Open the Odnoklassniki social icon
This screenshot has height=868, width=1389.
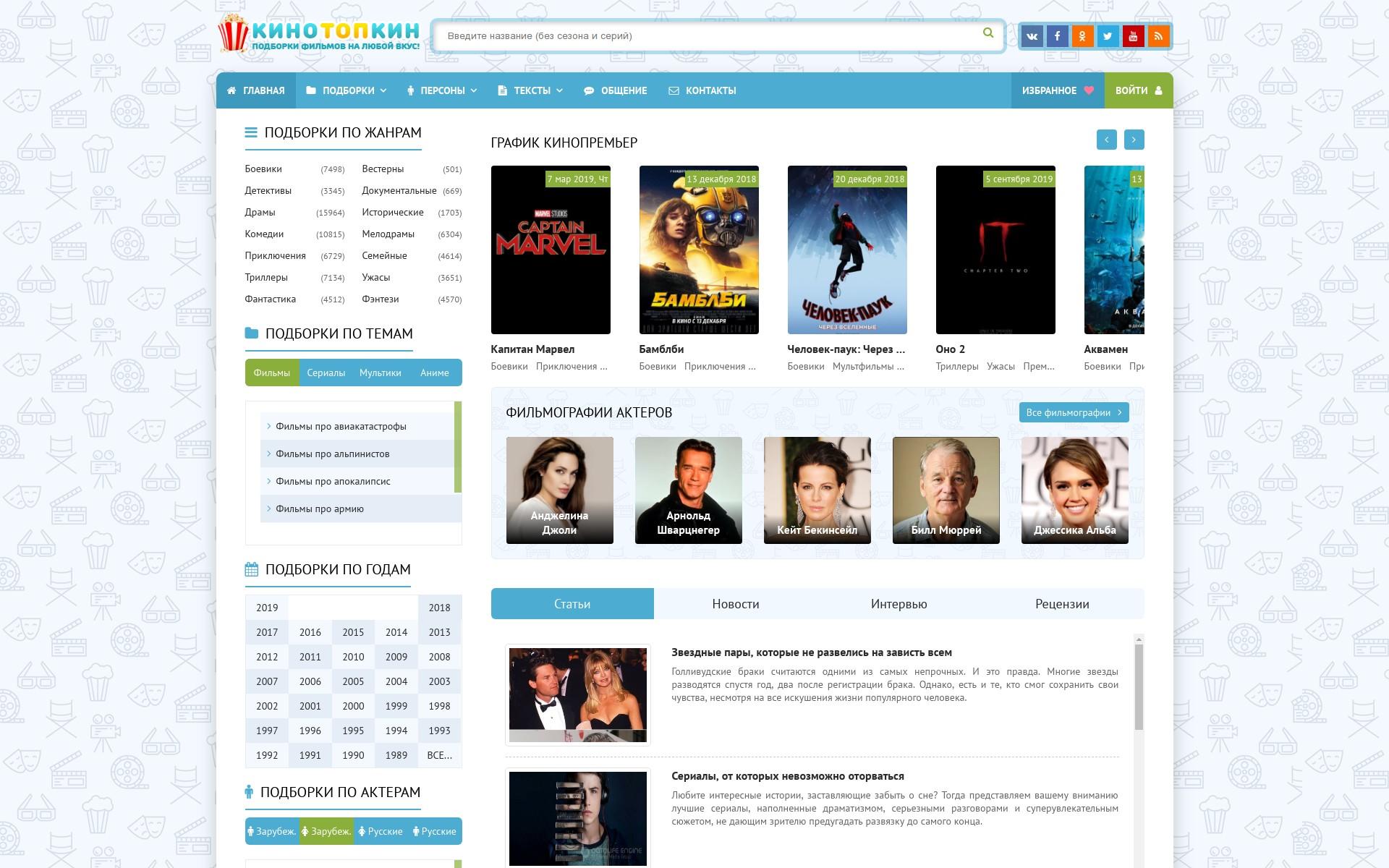[1082, 36]
